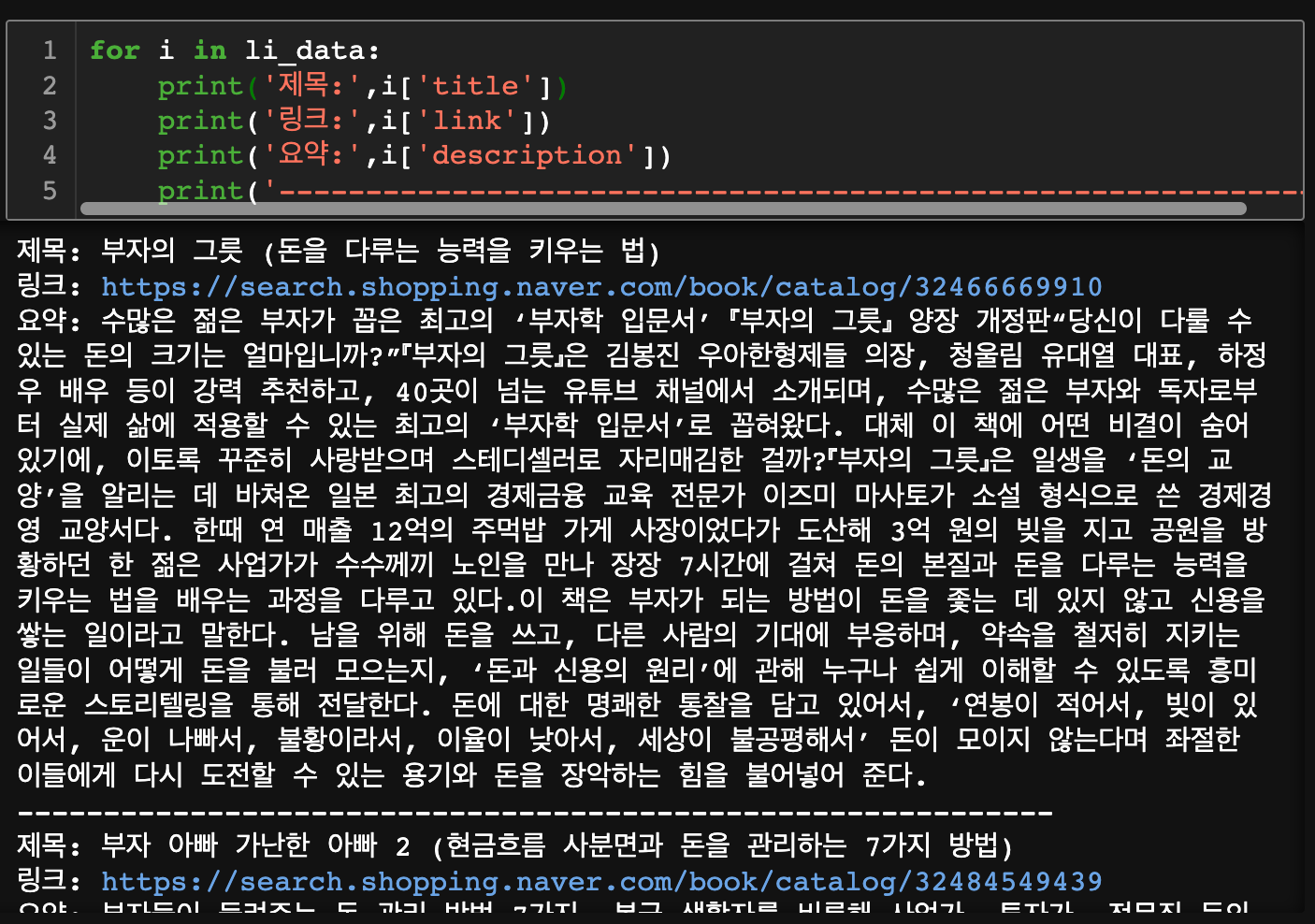
Task: Click the print '링크:' link code line
Action: pyautogui.click(x=354, y=120)
